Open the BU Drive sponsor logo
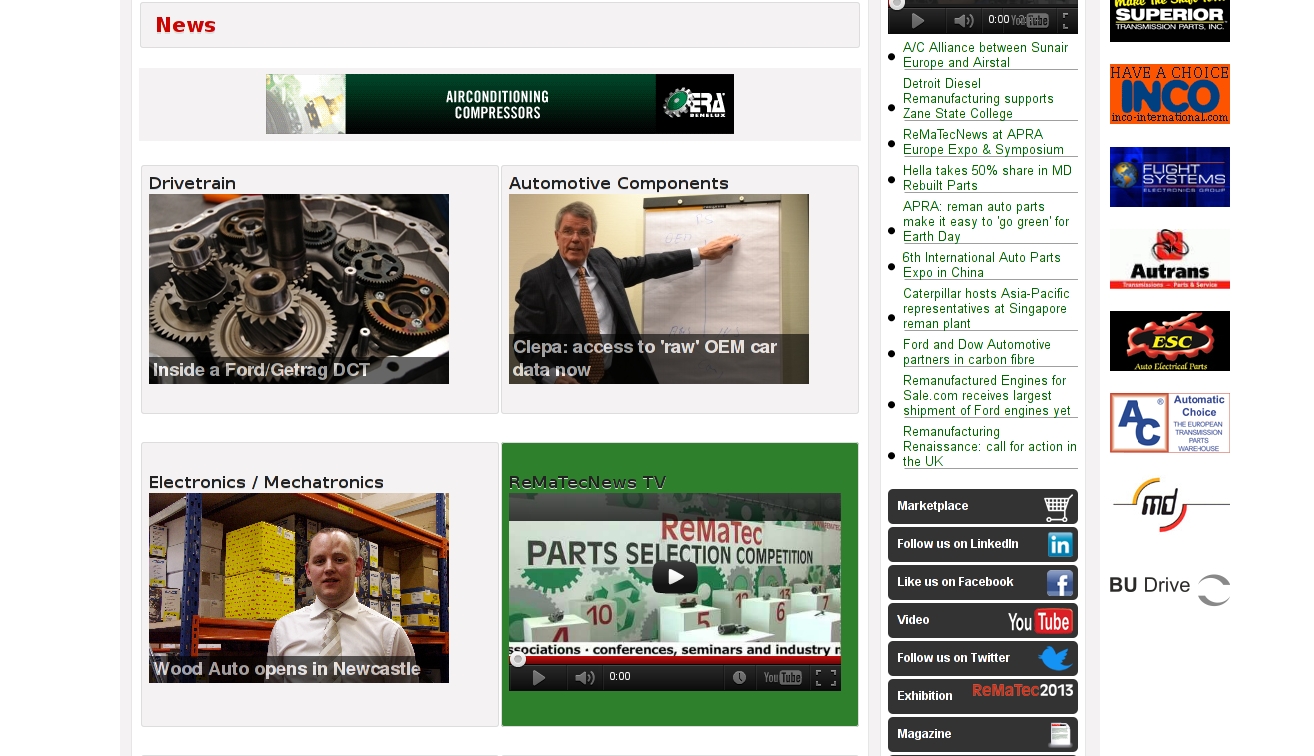This screenshot has width=1314, height=756. 1170,589
